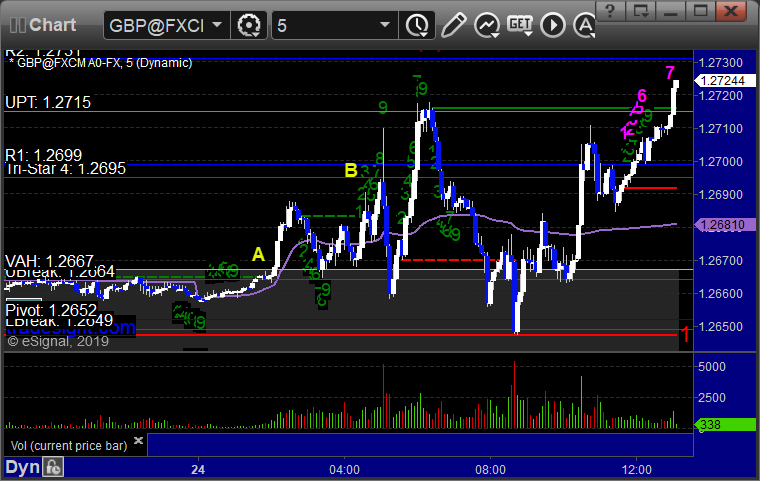Click the 24 date axis label

[198, 469]
